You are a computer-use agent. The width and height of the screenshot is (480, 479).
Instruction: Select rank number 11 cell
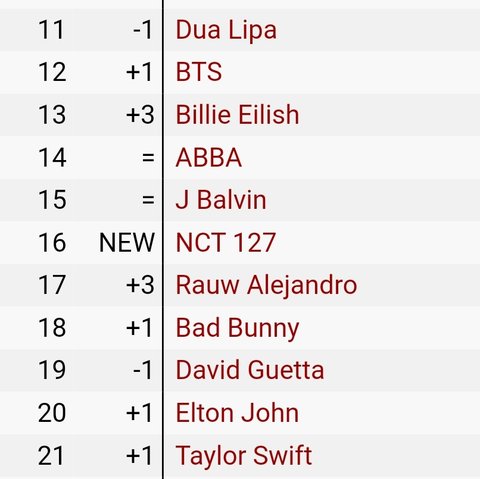[51, 30]
